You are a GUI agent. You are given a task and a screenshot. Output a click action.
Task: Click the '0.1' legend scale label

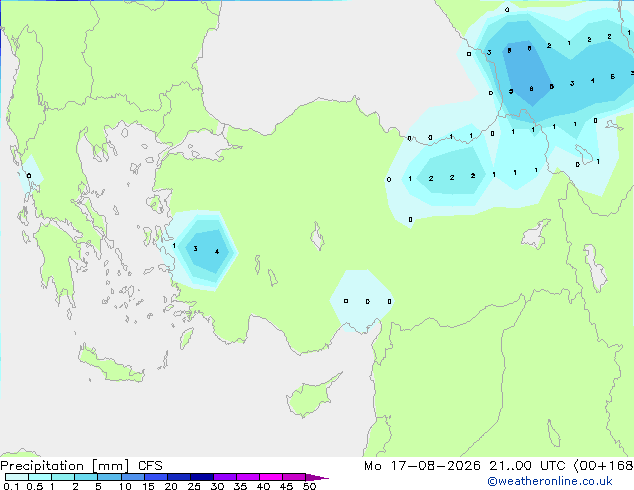click(x=11, y=486)
